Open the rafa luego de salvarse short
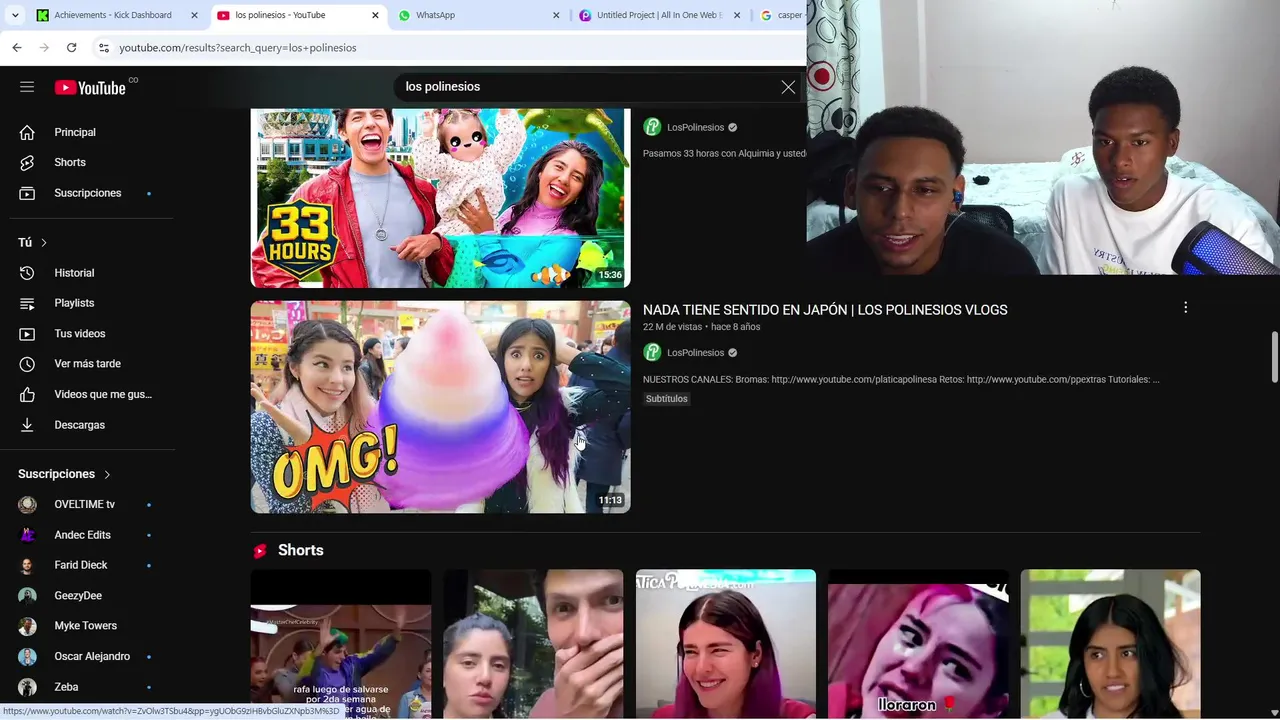Viewport: 1280px width, 720px height. click(x=341, y=644)
